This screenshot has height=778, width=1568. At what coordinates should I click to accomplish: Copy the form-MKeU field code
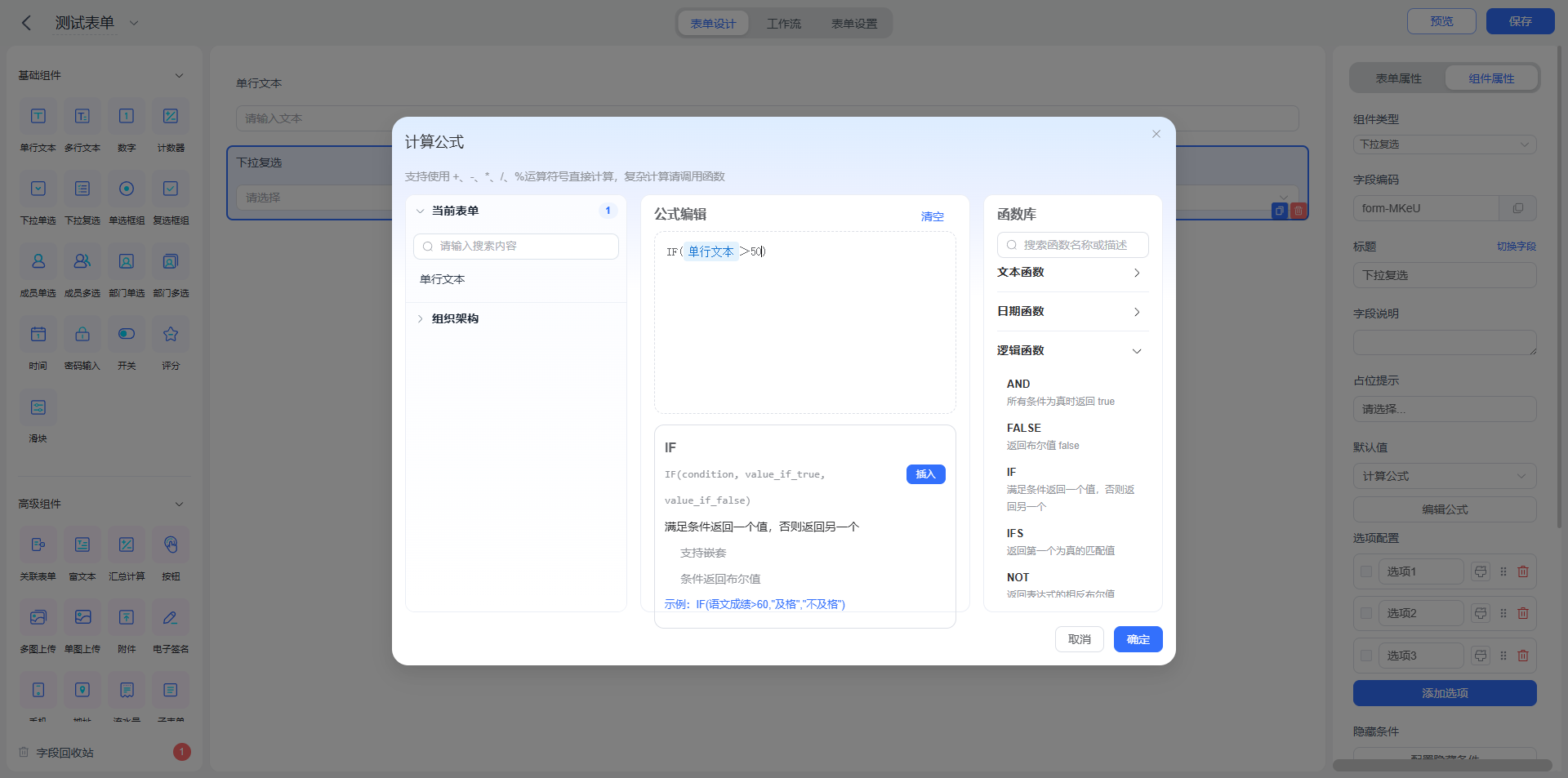(x=1517, y=208)
